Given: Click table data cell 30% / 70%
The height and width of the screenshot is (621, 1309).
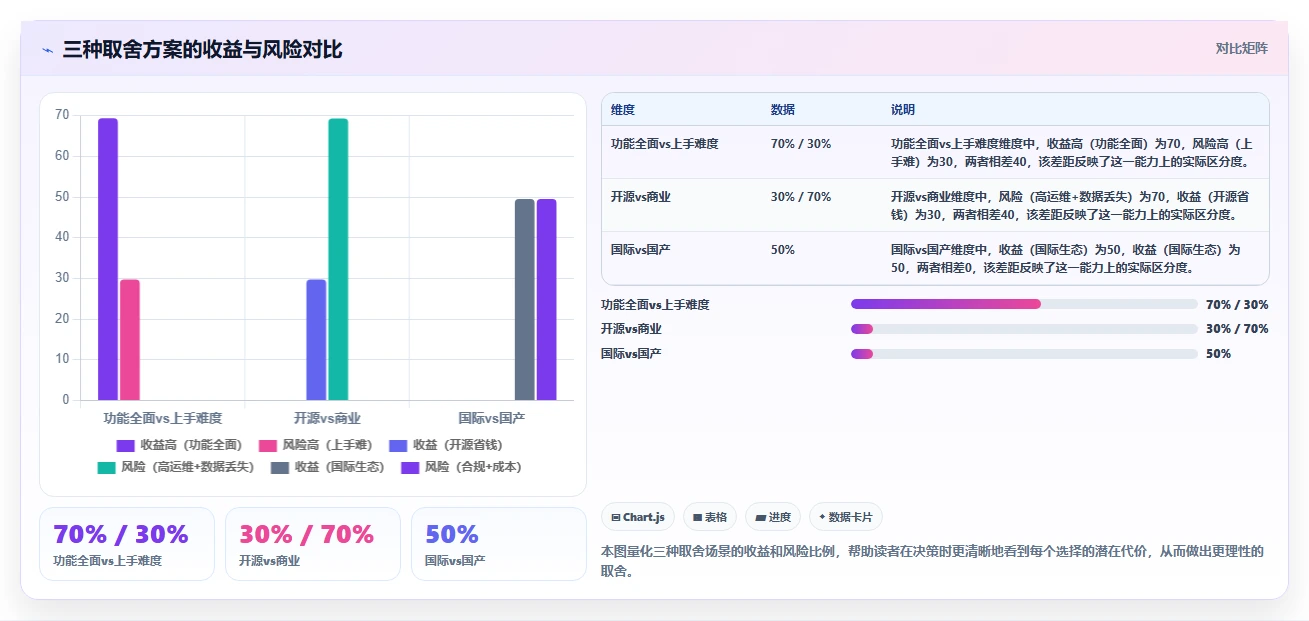Looking at the screenshot, I should click(801, 197).
